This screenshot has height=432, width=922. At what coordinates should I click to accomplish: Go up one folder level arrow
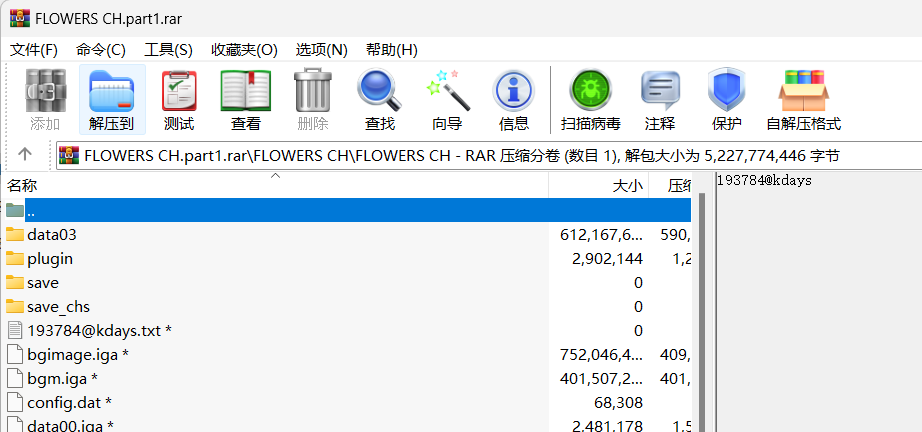click(x=25, y=154)
